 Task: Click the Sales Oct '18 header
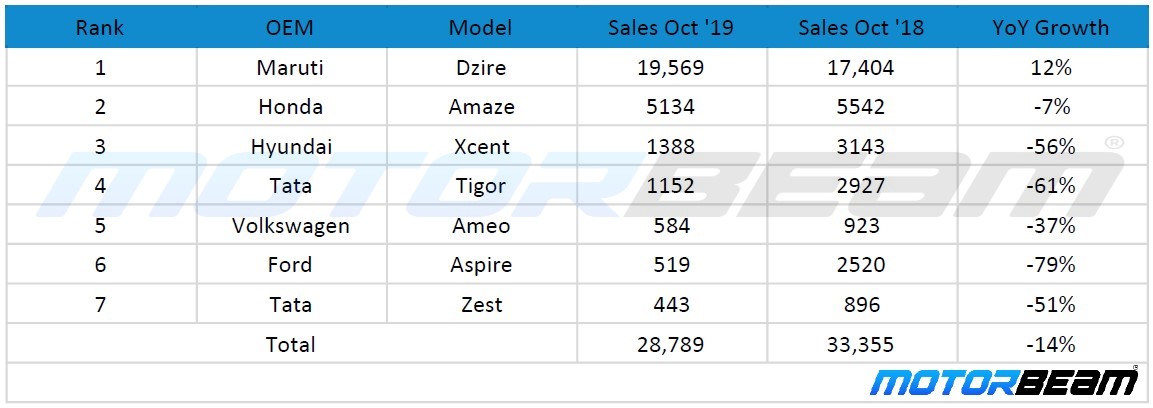click(x=860, y=28)
